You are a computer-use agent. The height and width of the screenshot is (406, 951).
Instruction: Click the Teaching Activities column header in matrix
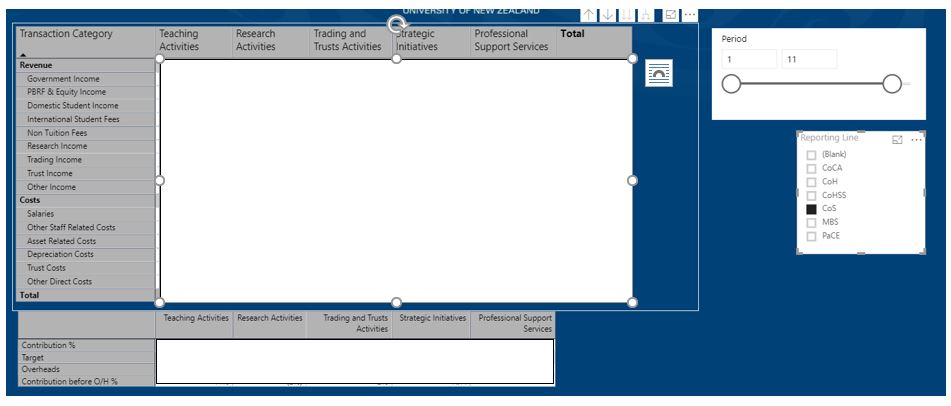pyautogui.click(x=194, y=41)
